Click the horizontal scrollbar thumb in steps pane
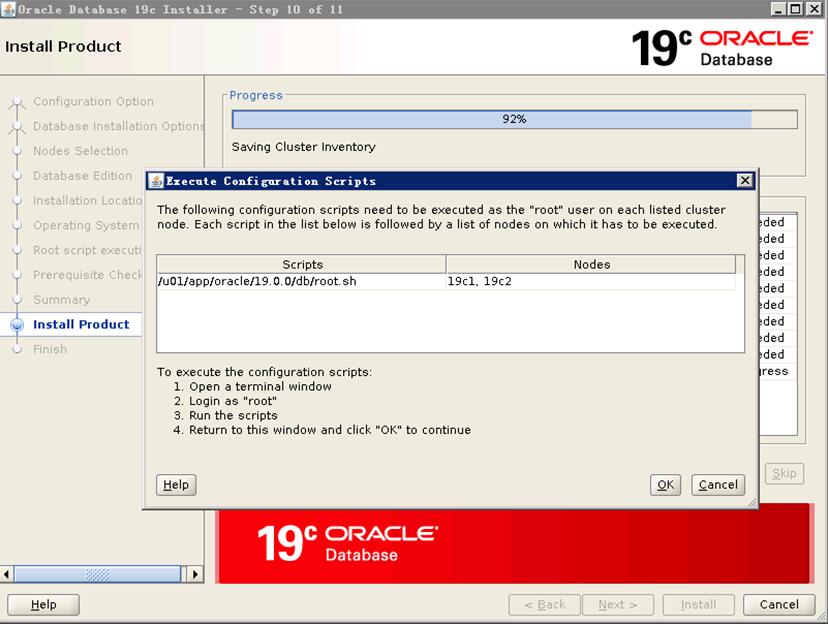This screenshot has width=828, height=627. click(97, 574)
